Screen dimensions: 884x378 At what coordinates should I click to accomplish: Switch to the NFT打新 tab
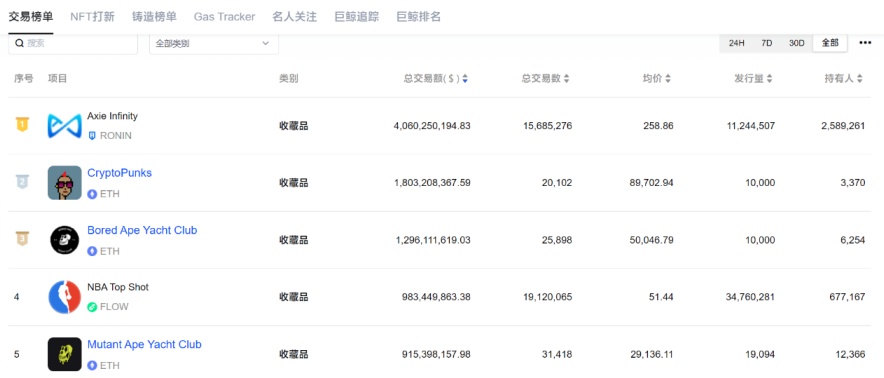[x=92, y=17]
